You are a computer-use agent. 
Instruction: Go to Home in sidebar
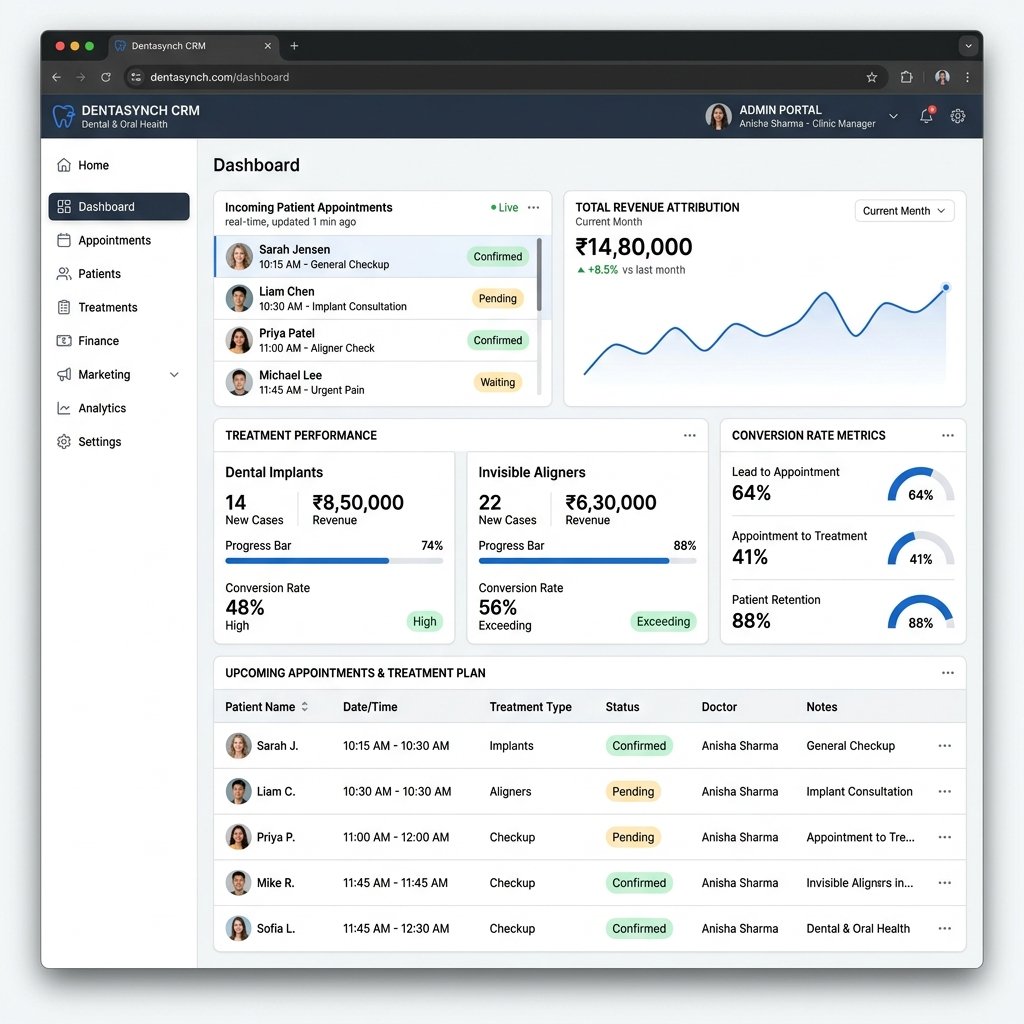(x=119, y=165)
